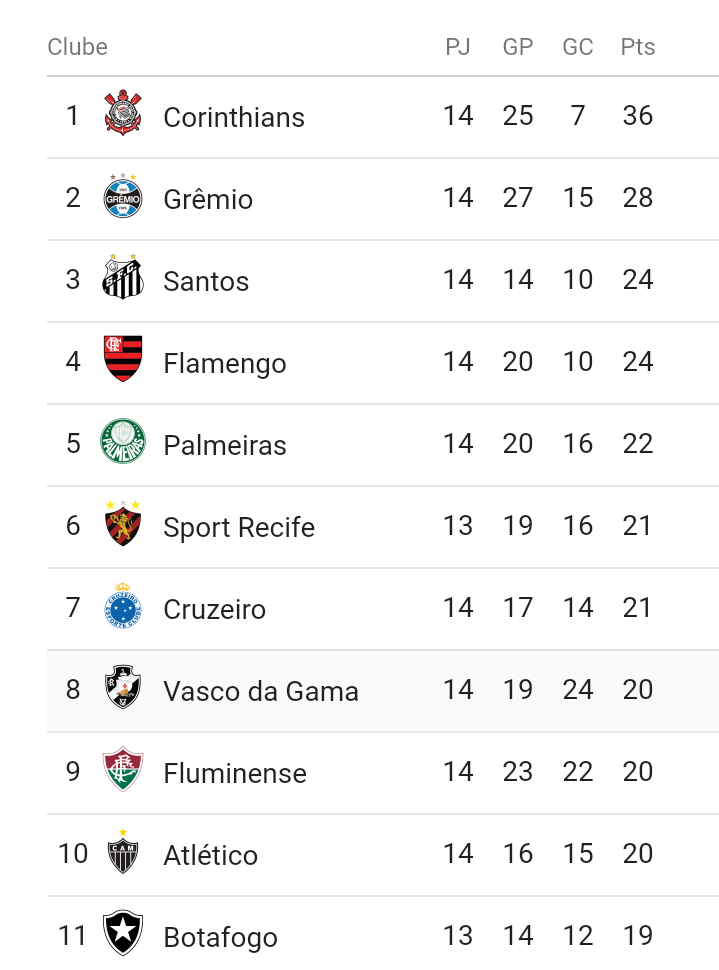This screenshot has height=970, width=719.
Task: Click the Pts column header
Action: 638,47
